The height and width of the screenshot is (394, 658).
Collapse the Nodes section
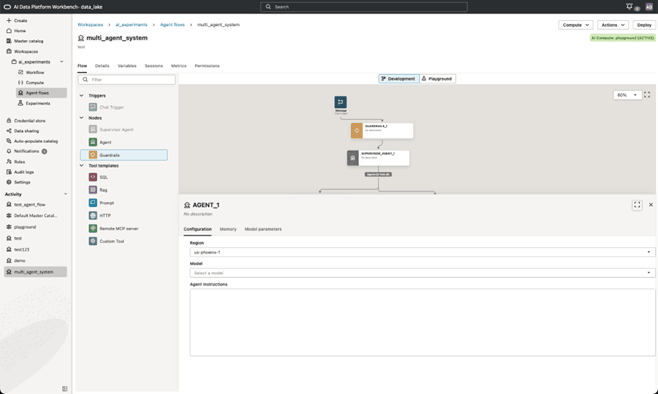pyautogui.click(x=81, y=118)
